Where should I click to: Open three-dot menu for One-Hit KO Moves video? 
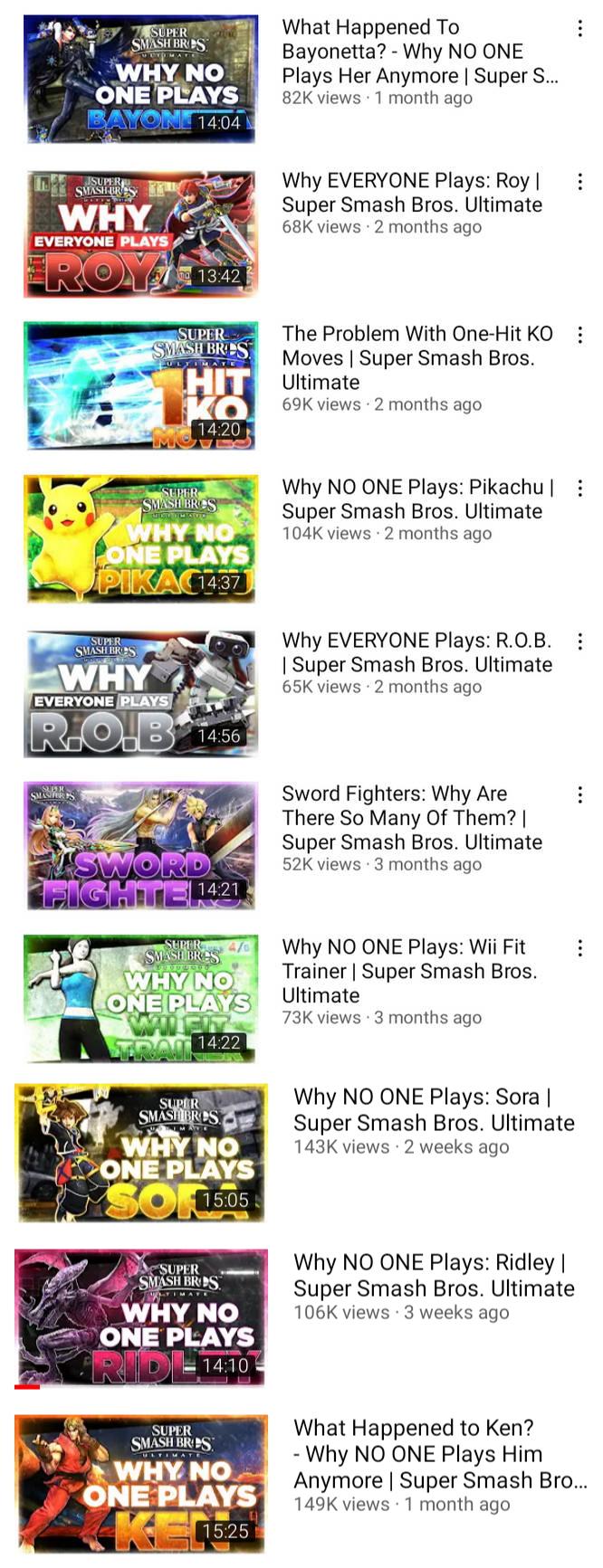tap(579, 336)
